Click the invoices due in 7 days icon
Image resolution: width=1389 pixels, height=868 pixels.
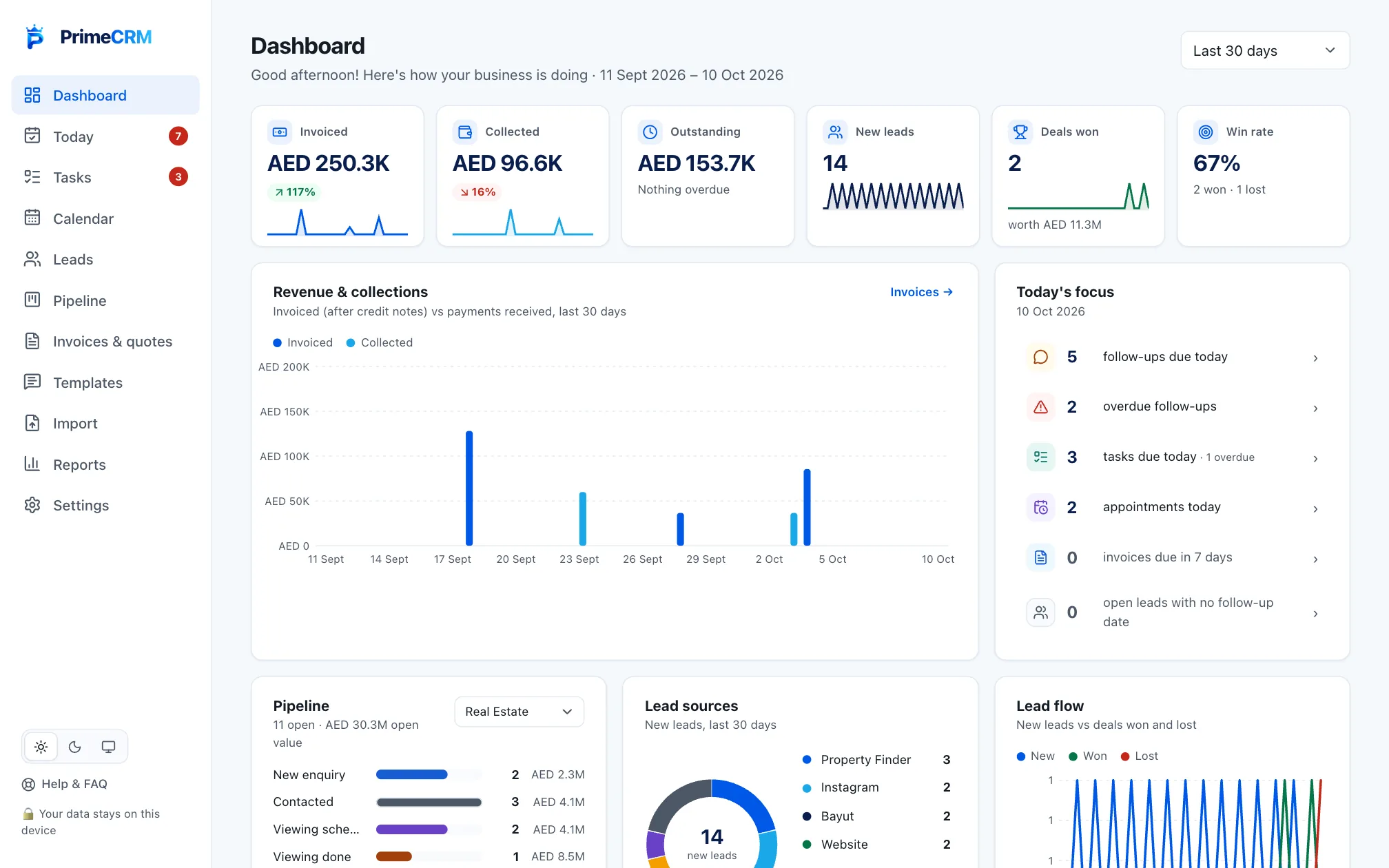(x=1041, y=557)
